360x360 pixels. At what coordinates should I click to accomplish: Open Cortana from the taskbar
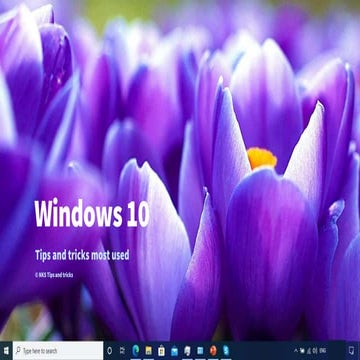point(109,350)
